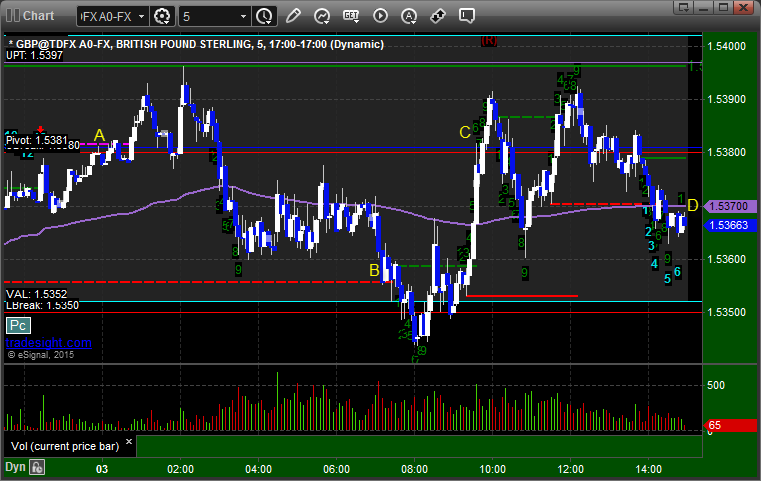This screenshot has height=481, width=761.
Task: Click the yellow B annotation label
Action: point(374,270)
